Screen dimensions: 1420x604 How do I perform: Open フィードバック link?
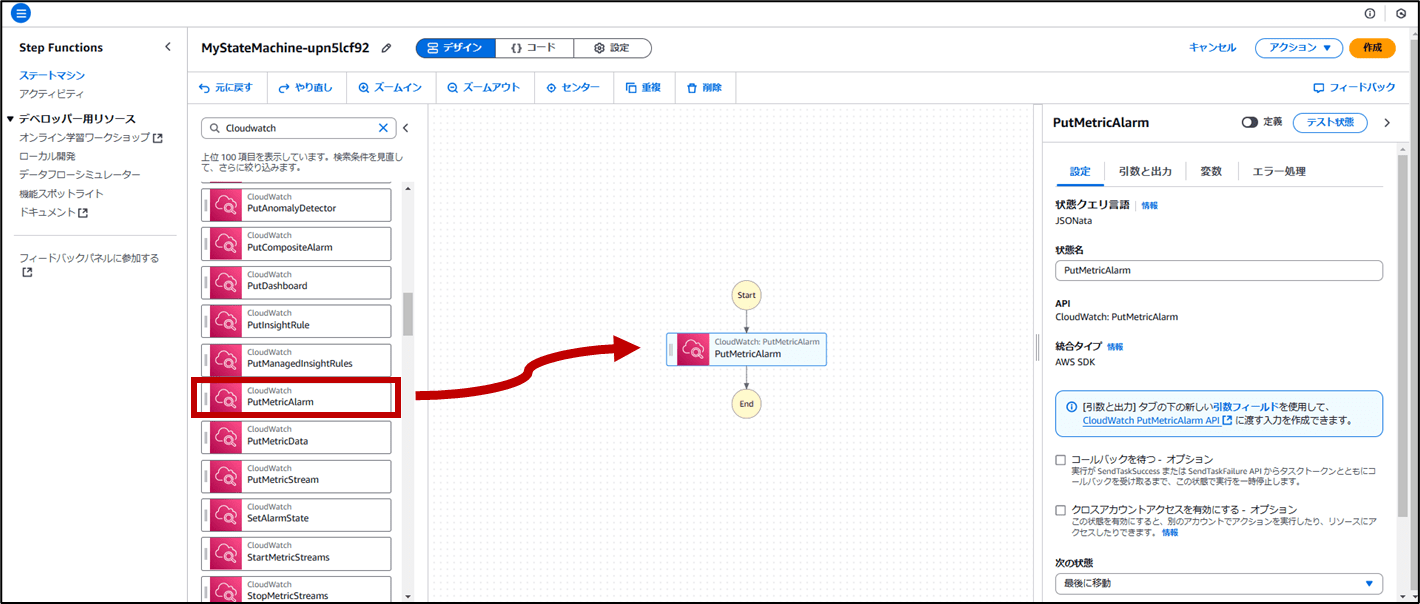1354,88
